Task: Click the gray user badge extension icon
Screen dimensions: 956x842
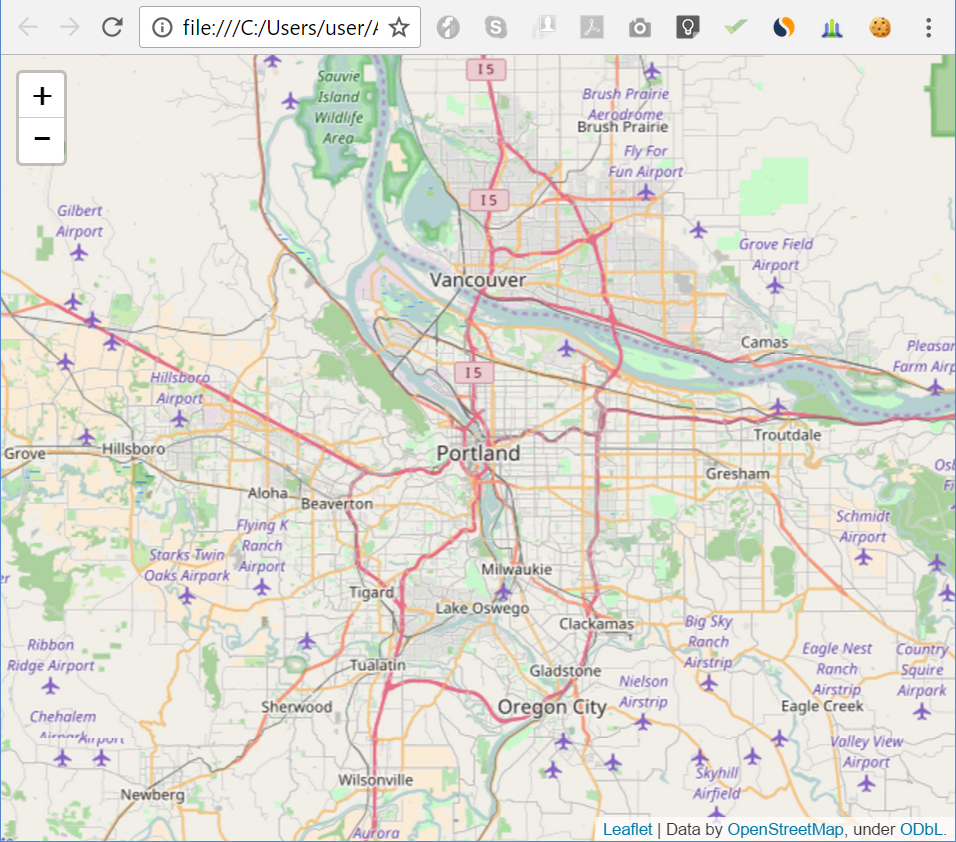Action: click(x=544, y=27)
